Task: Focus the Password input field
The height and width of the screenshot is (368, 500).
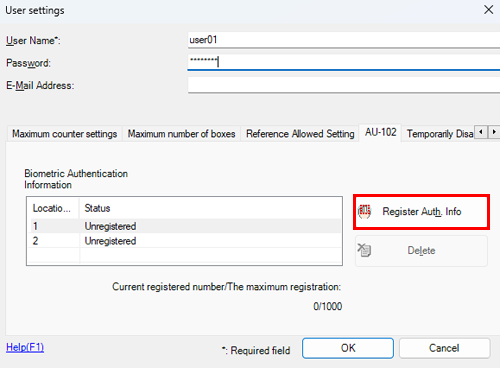Action: pos(344,62)
